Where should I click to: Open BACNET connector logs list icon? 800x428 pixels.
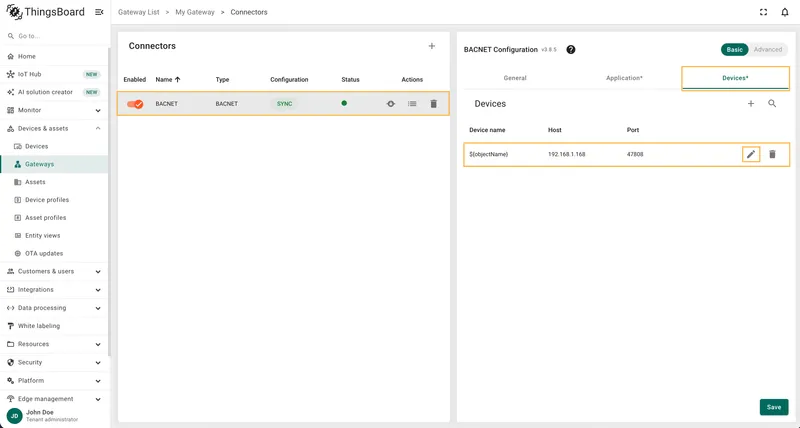(x=412, y=104)
